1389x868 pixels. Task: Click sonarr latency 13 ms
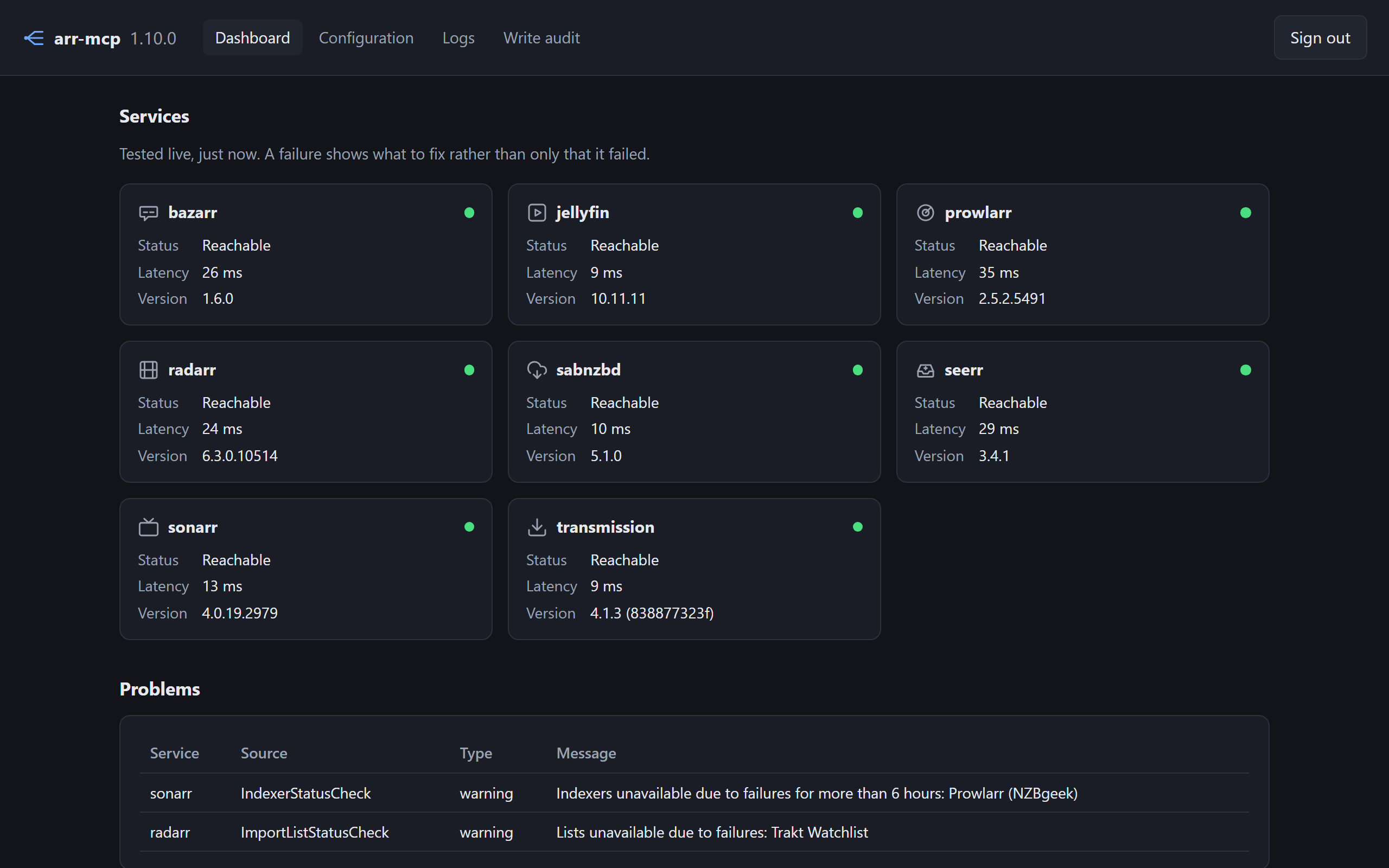tap(222, 586)
